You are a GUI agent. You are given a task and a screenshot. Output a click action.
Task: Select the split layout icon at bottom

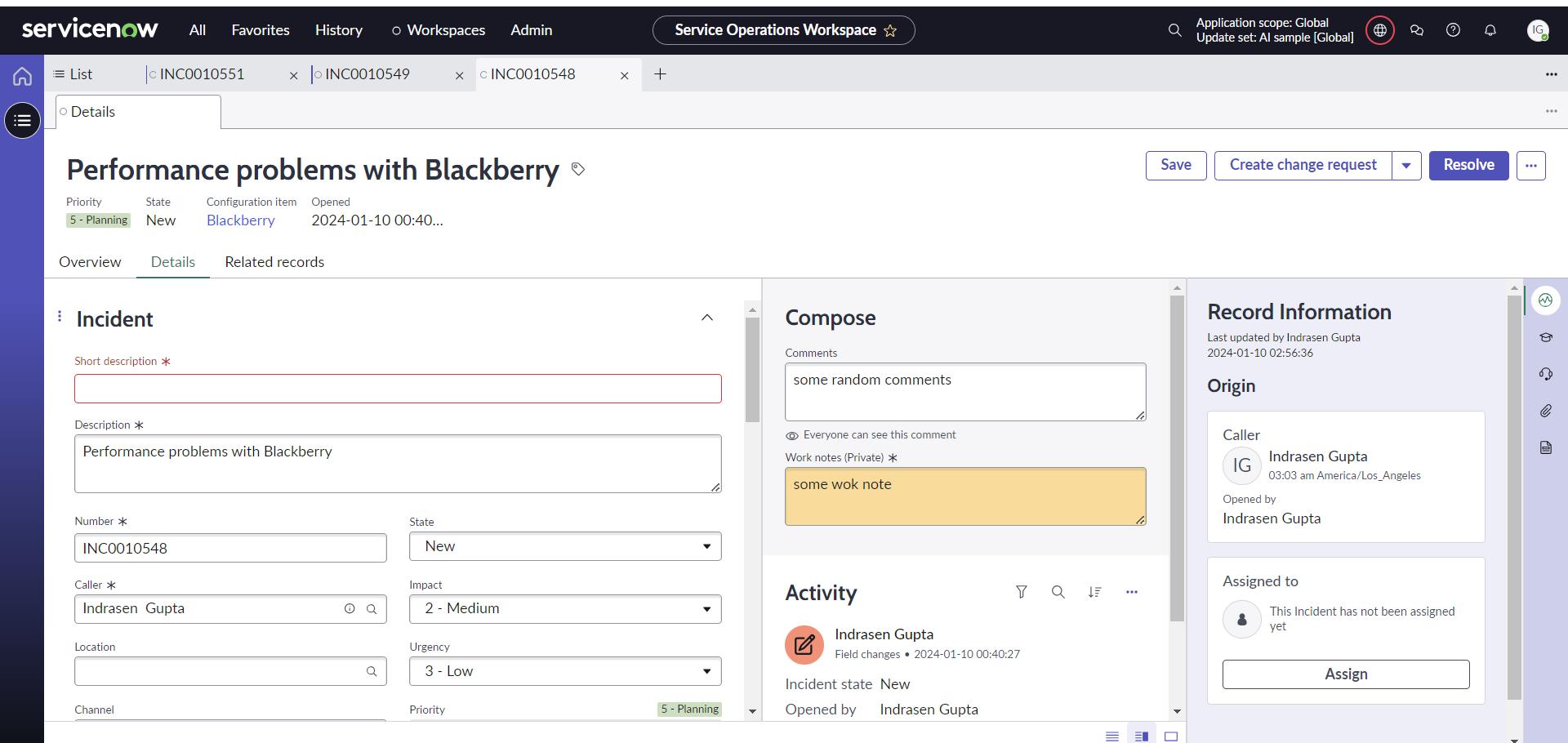1142,736
